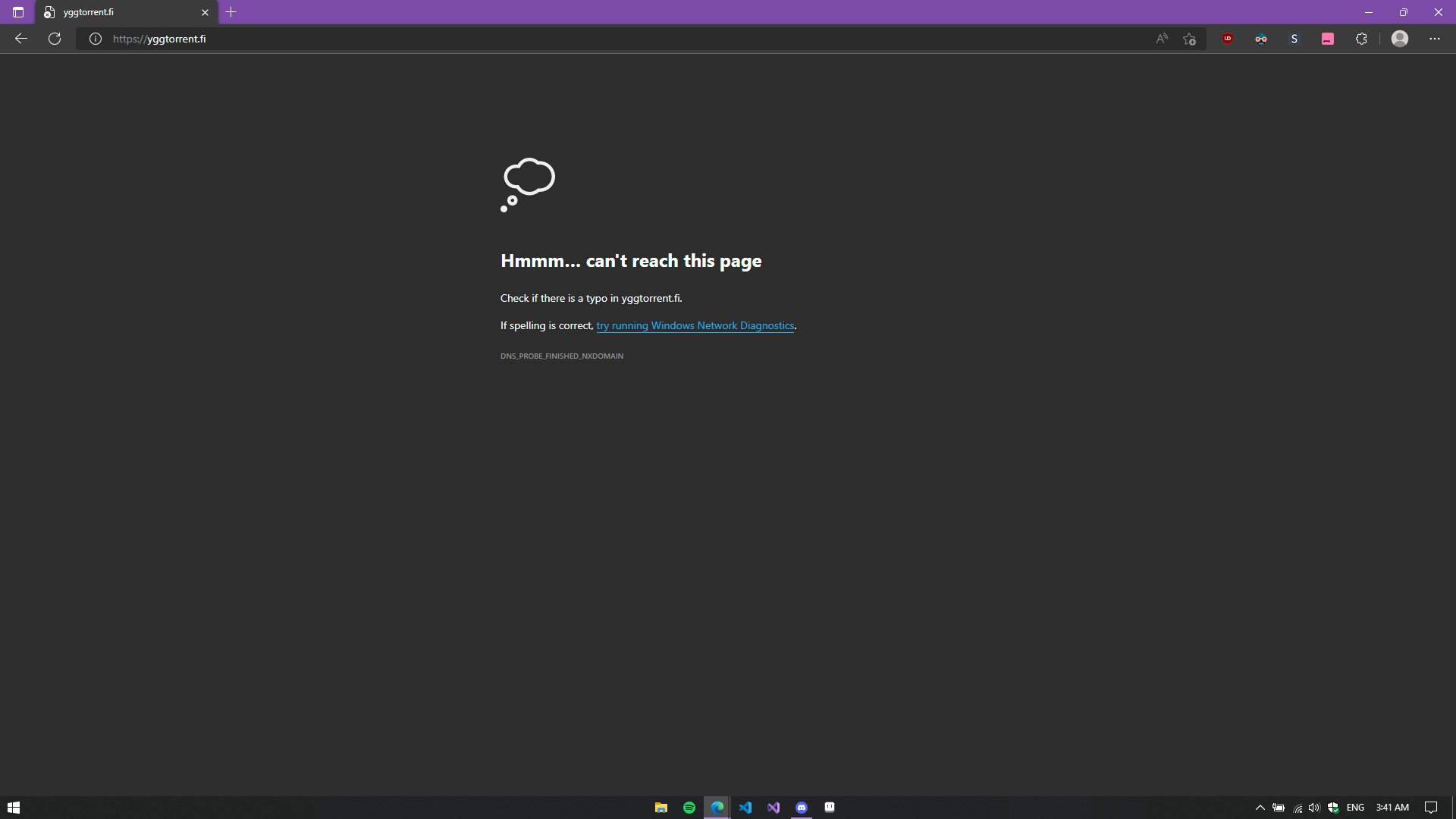Open a new browser tab
The height and width of the screenshot is (819, 1456).
(x=231, y=12)
